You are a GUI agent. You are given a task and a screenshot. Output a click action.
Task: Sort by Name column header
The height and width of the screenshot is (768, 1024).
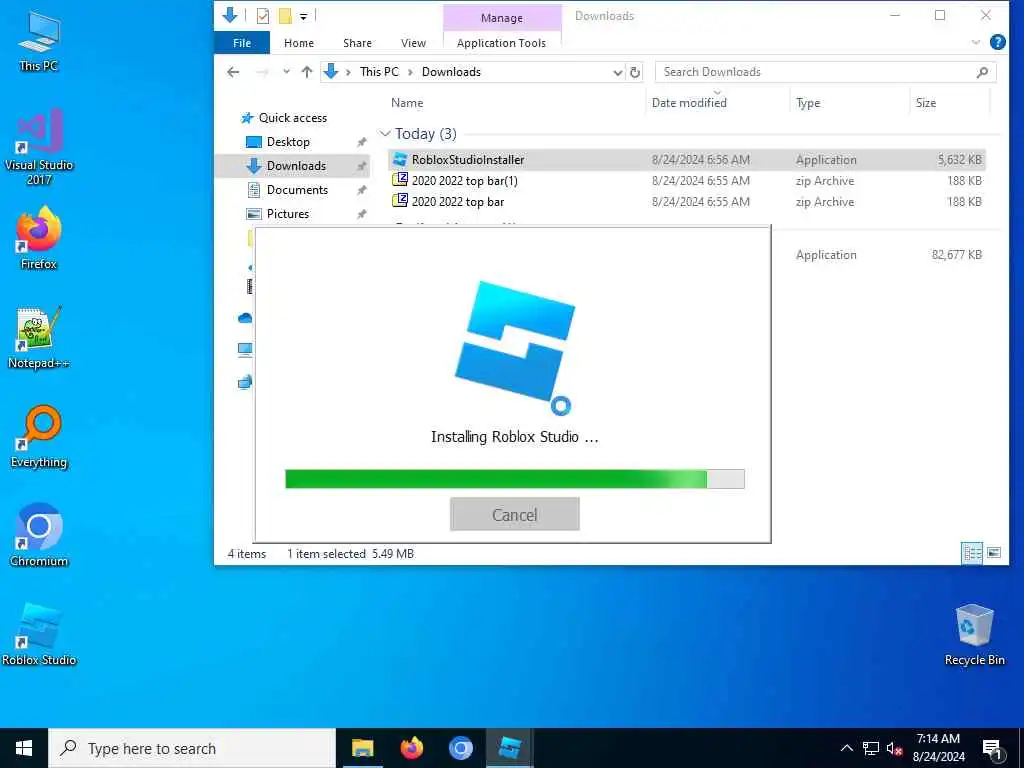click(407, 103)
